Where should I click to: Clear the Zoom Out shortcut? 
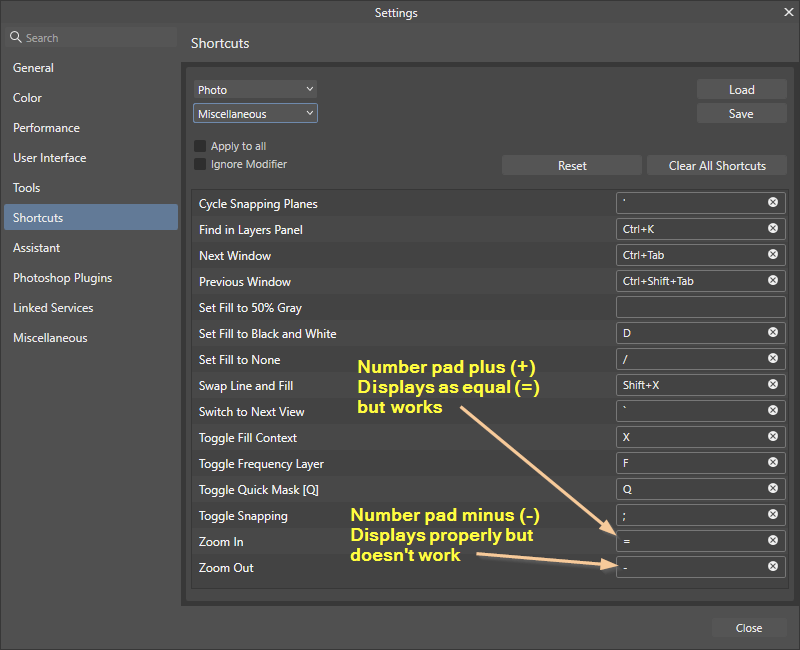coord(772,567)
